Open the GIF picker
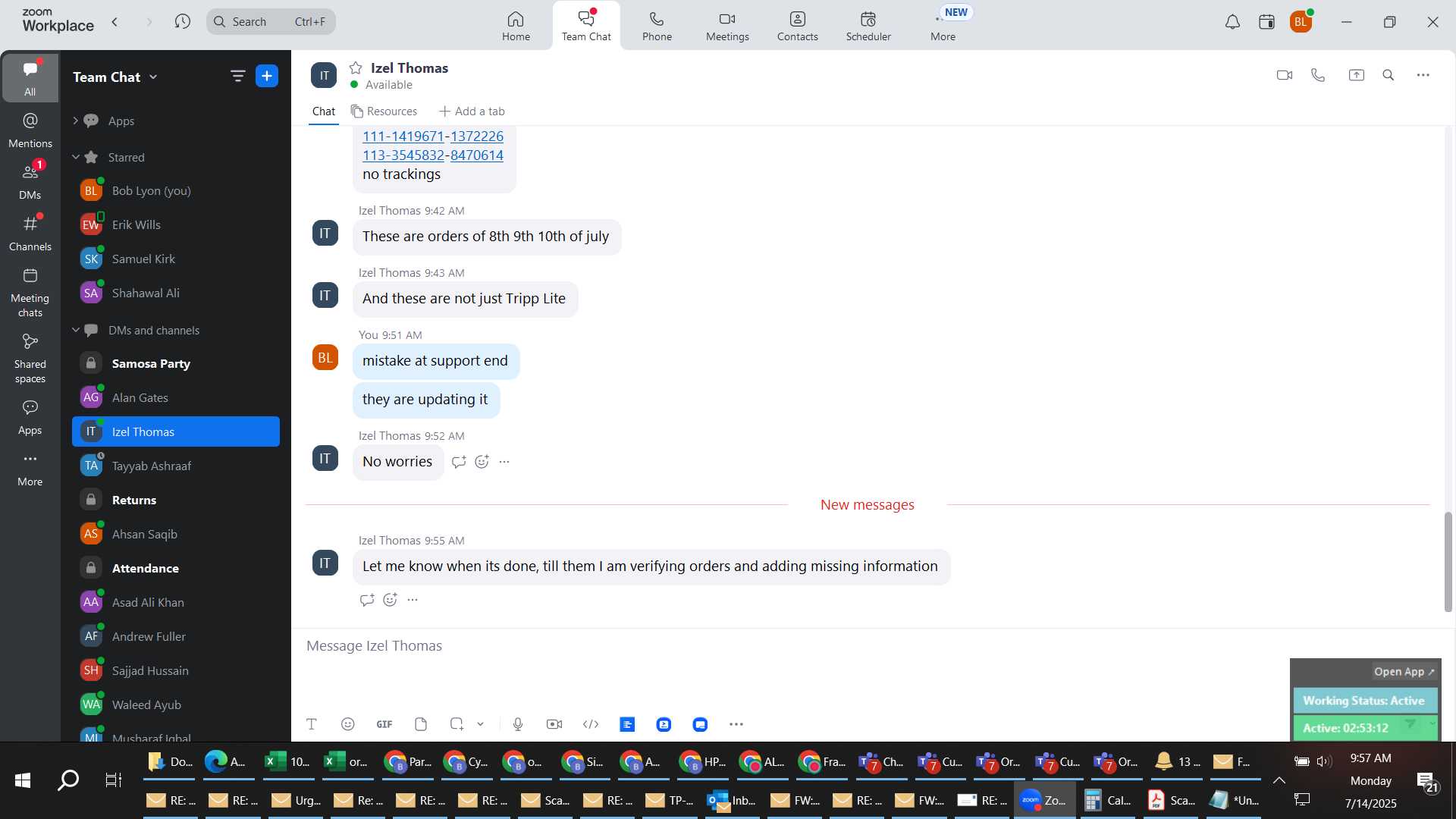Screen dimensions: 1456x819 [384, 724]
